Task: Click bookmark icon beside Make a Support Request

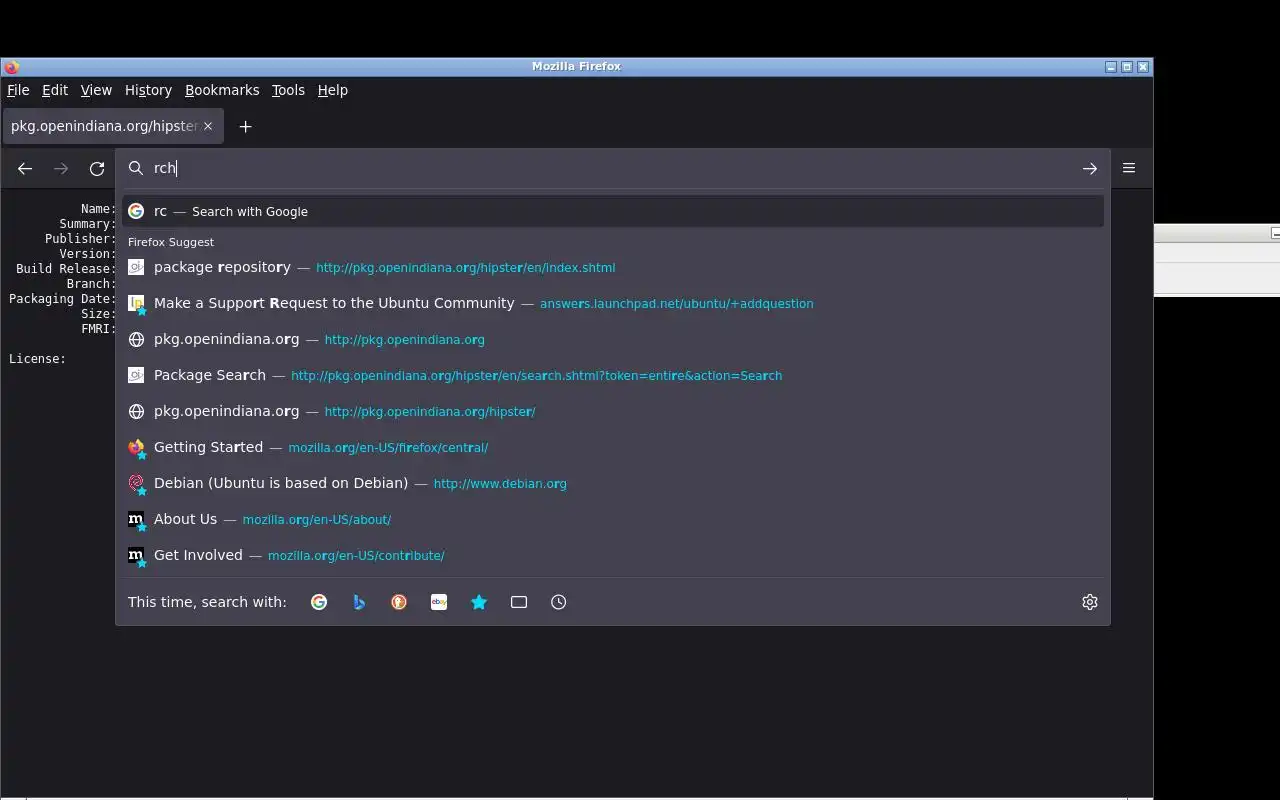Action: pyautogui.click(x=137, y=304)
